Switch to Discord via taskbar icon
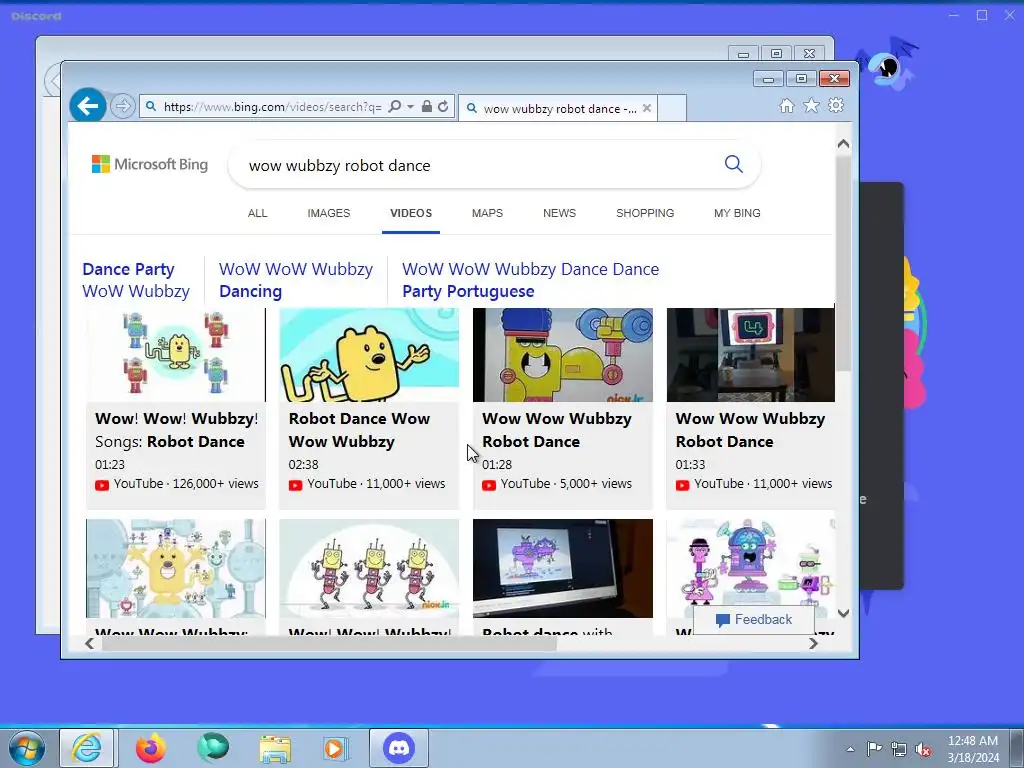 tap(399, 748)
